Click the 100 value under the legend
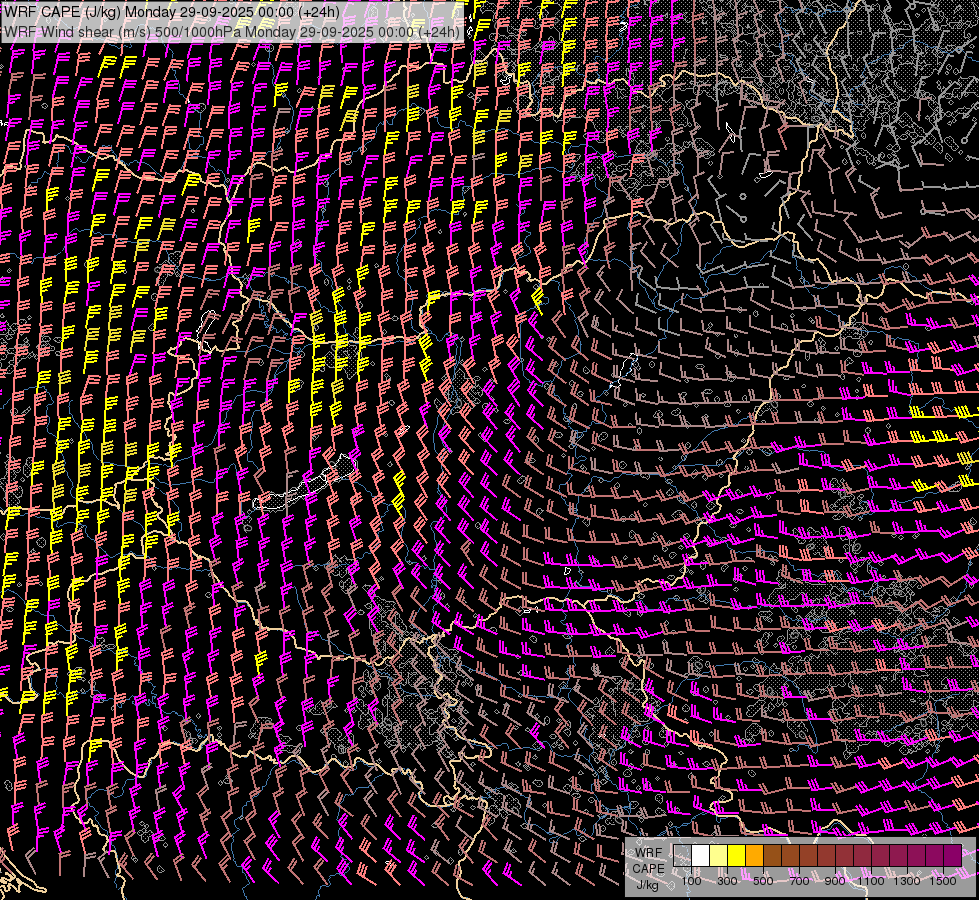Screen dimensions: 979x900 [691, 881]
